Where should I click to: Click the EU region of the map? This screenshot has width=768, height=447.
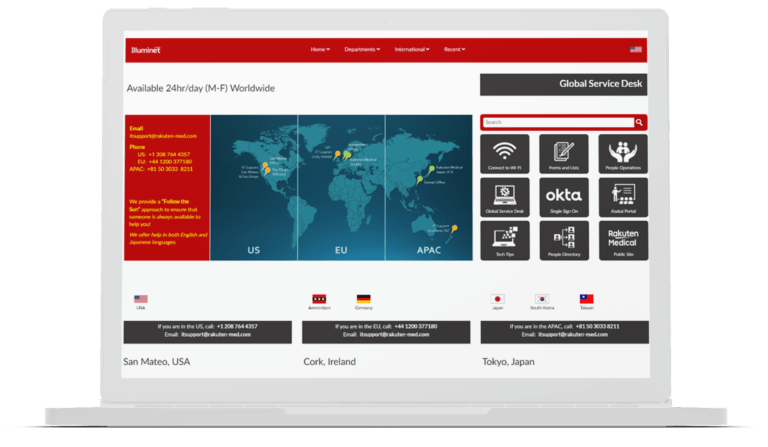coord(341,188)
